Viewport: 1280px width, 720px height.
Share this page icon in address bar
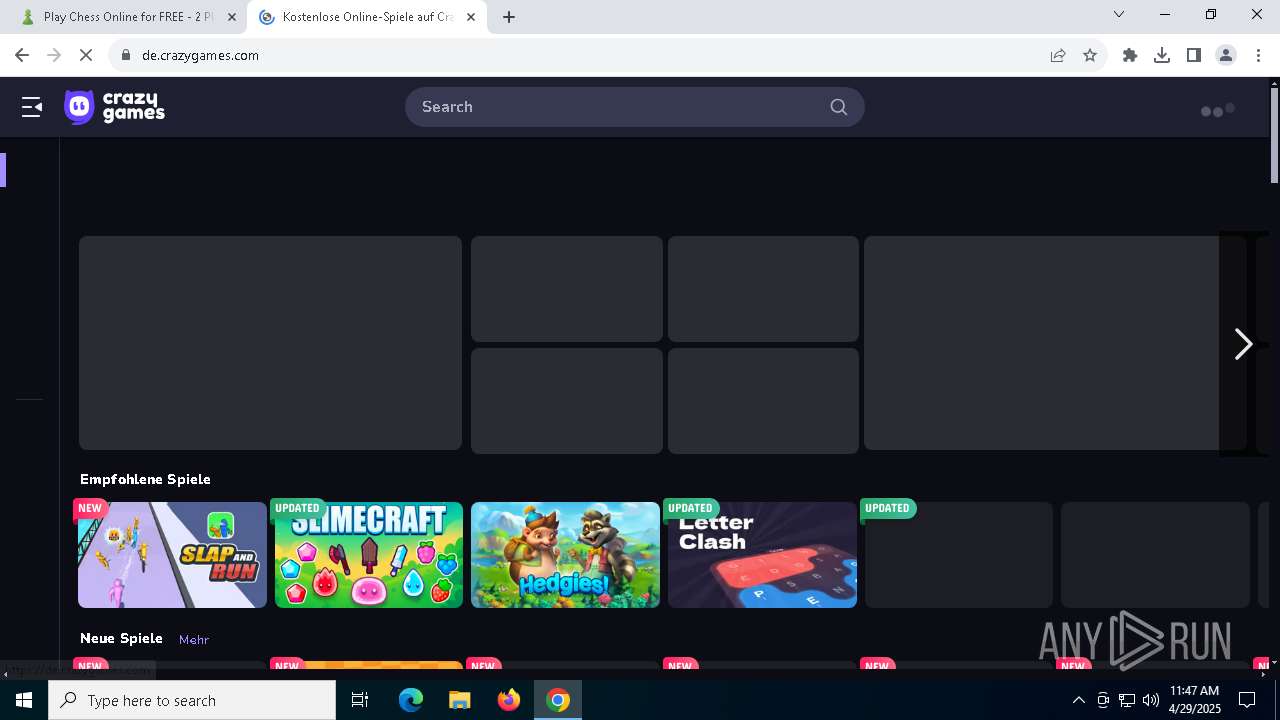pyautogui.click(x=1058, y=55)
